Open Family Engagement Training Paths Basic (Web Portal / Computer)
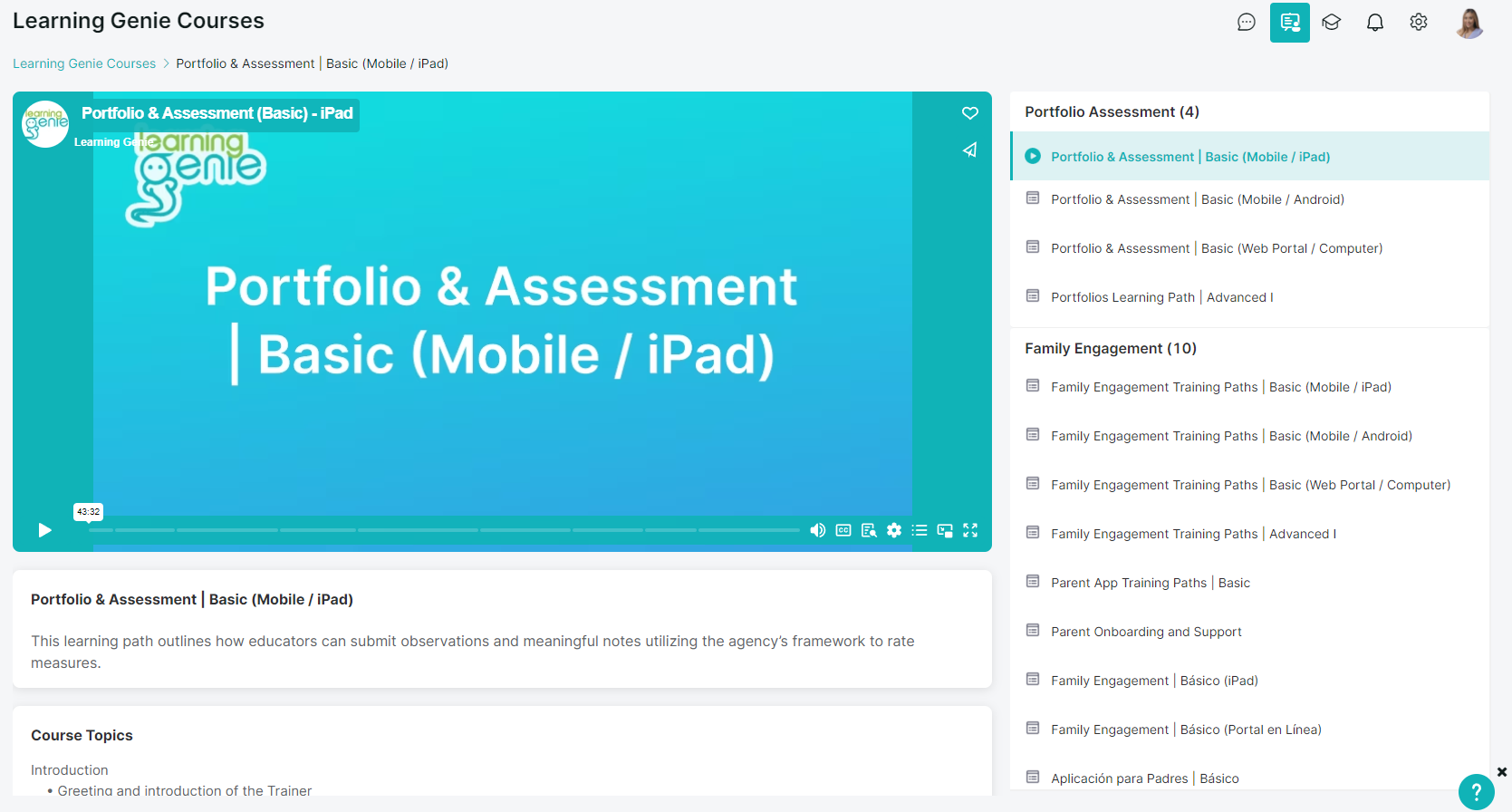 tap(1249, 485)
